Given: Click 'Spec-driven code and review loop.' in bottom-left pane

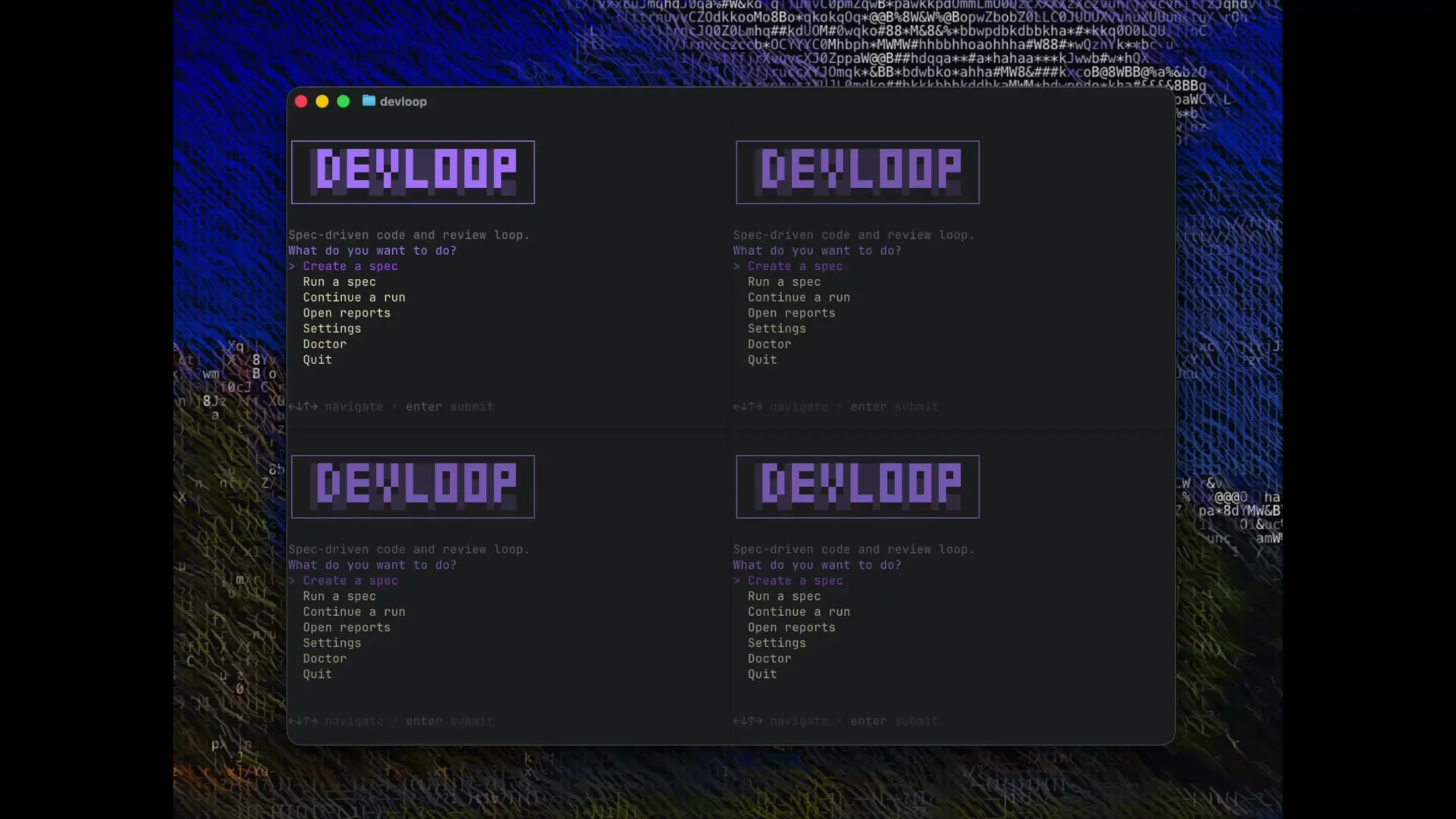Looking at the screenshot, I should [x=409, y=550].
